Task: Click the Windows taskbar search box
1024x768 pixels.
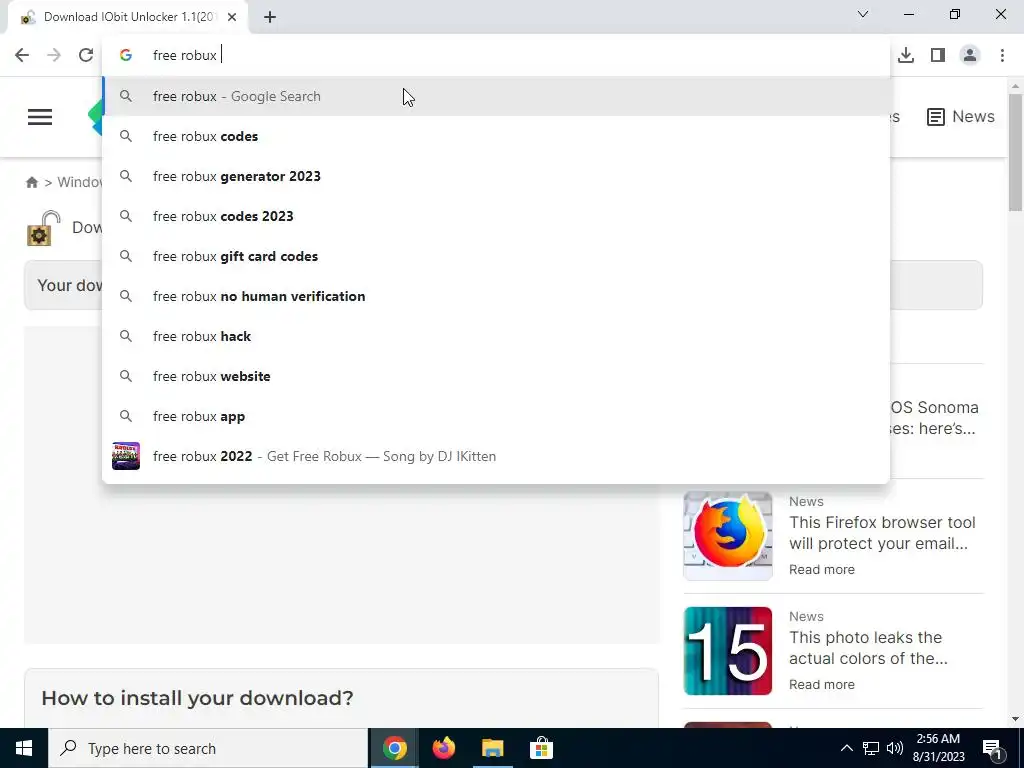Action: click(208, 748)
